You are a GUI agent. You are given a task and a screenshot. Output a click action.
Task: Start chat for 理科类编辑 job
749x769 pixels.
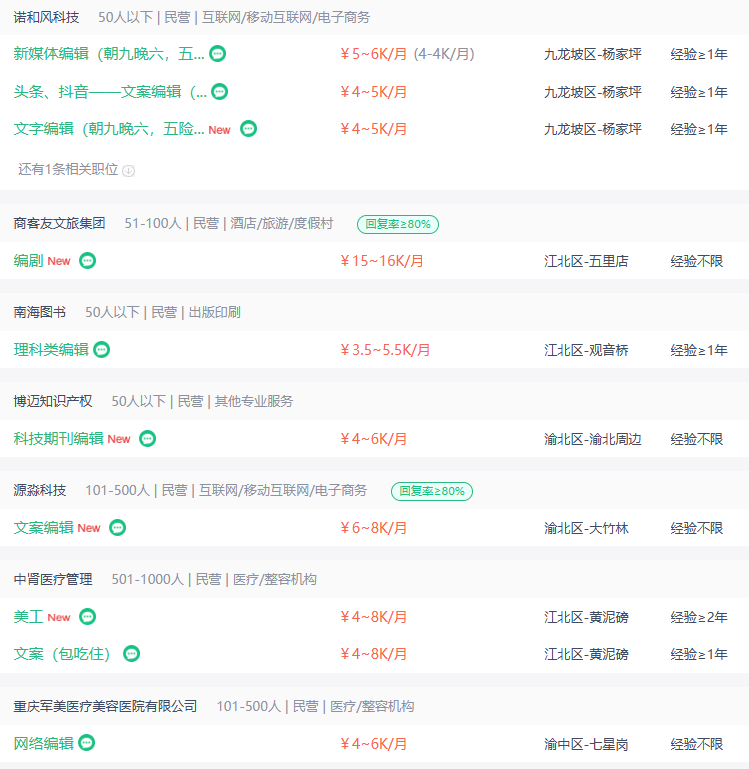102,350
